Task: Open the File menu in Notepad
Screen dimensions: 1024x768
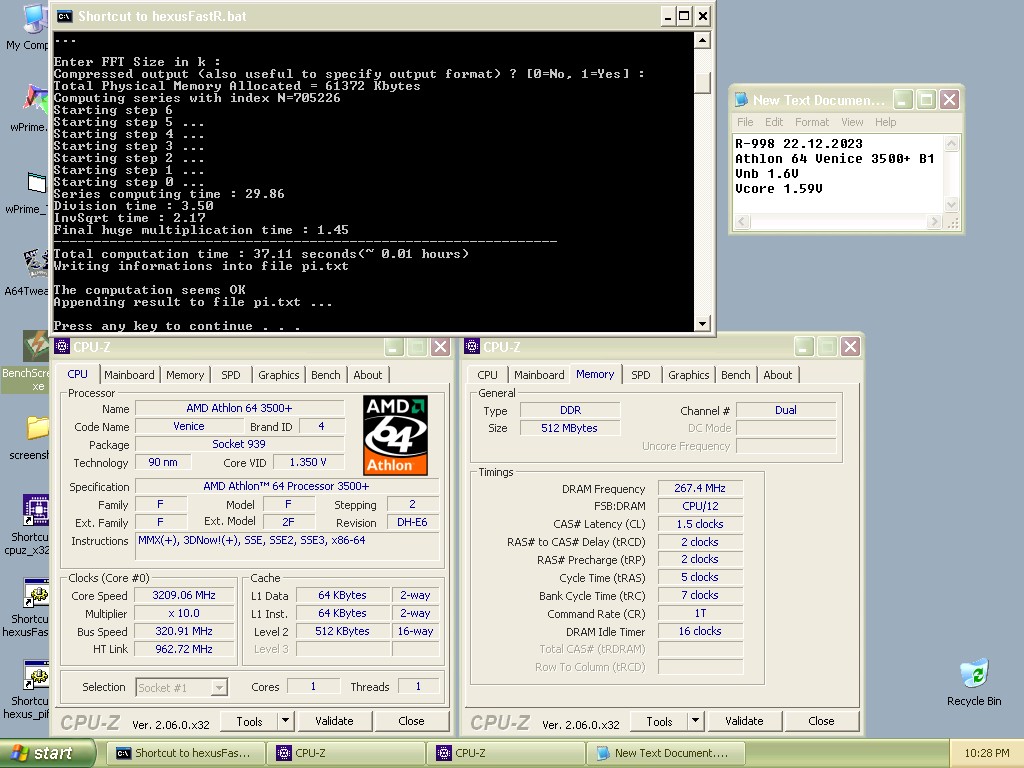Action: pos(745,122)
